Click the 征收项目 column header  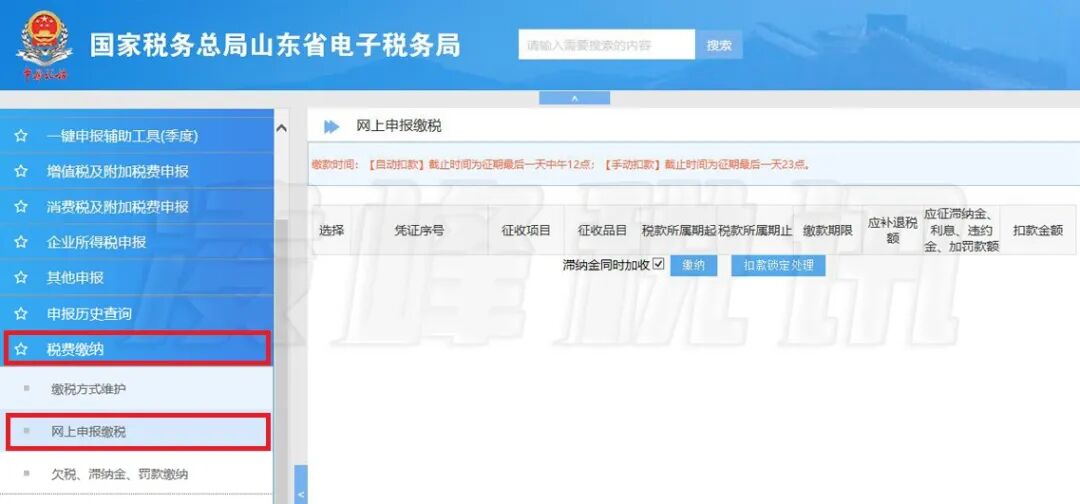pyautogui.click(x=526, y=231)
